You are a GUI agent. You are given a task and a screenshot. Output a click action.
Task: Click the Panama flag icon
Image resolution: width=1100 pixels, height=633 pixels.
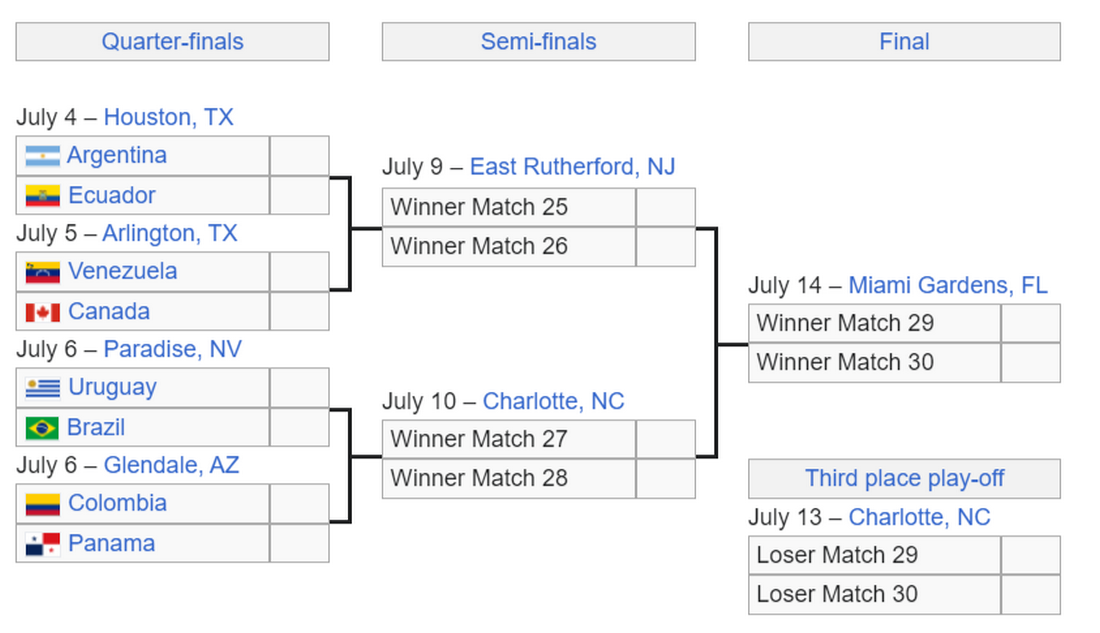tap(42, 544)
